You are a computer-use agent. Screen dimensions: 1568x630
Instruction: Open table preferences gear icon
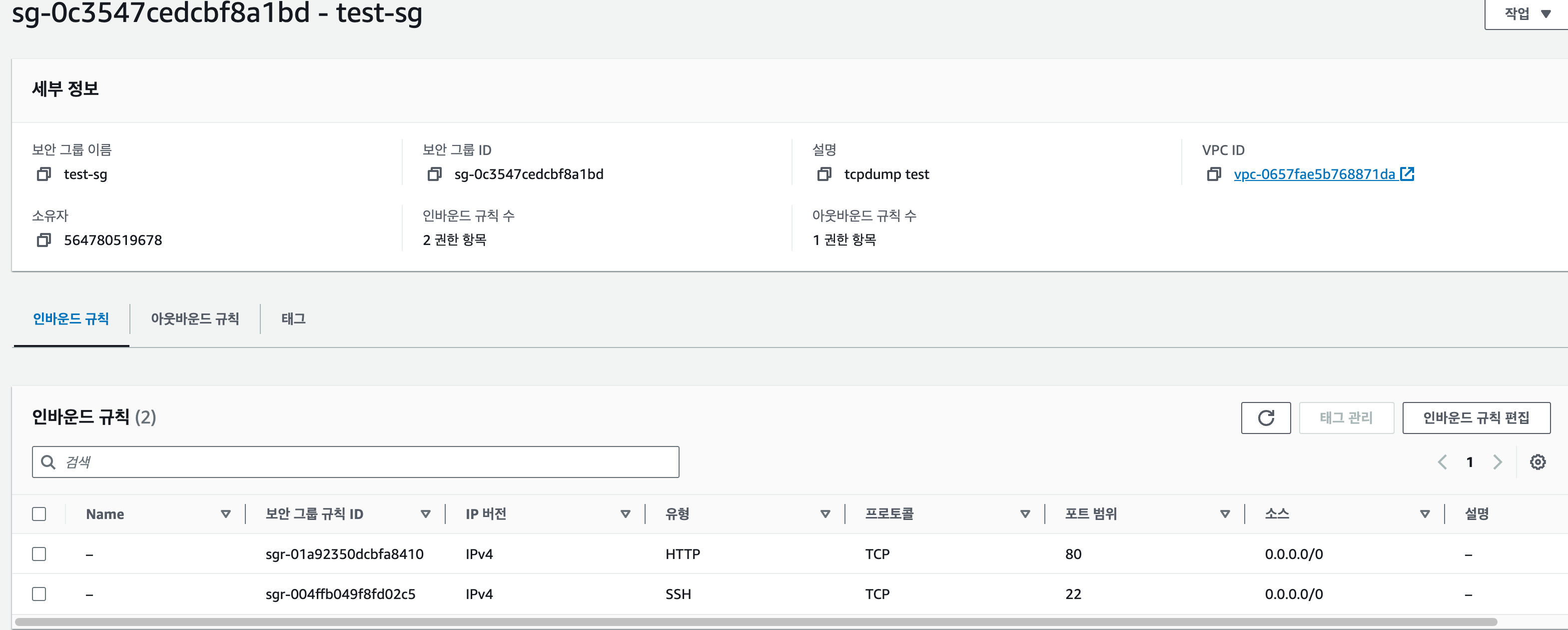pos(1538,462)
